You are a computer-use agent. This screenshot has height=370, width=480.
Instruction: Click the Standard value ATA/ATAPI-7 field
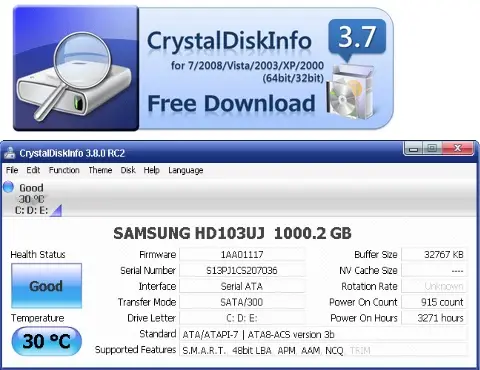tap(323, 334)
